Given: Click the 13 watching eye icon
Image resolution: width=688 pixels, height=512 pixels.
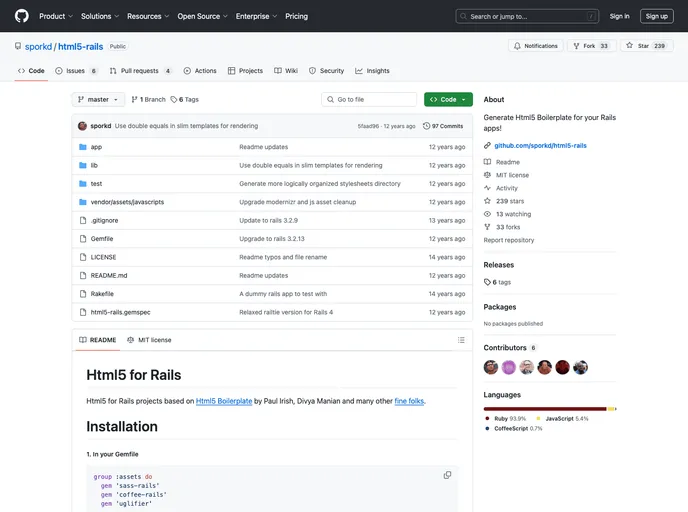Looking at the screenshot, I should point(487,214).
